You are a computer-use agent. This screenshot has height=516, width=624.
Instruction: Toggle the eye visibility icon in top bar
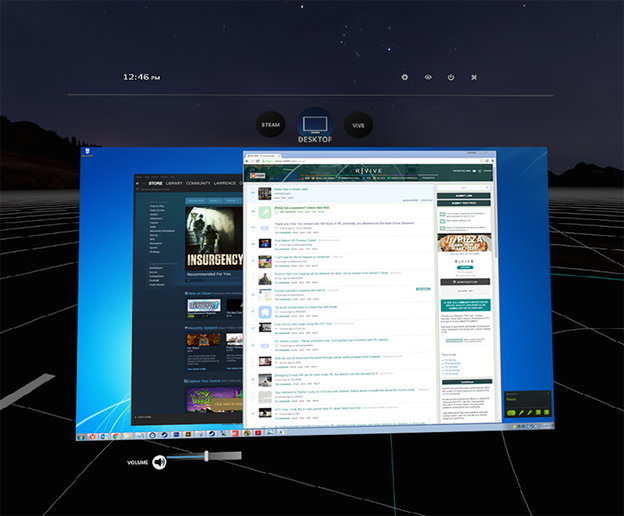[x=428, y=77]
